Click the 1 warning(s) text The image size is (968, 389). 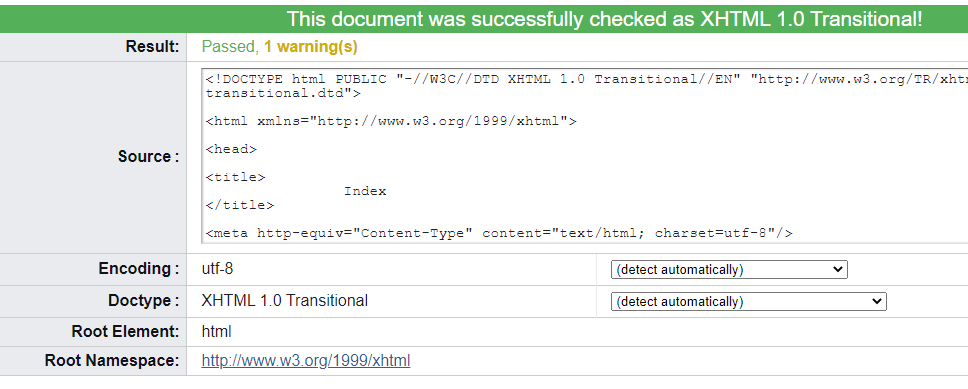(x=311, y=47)
